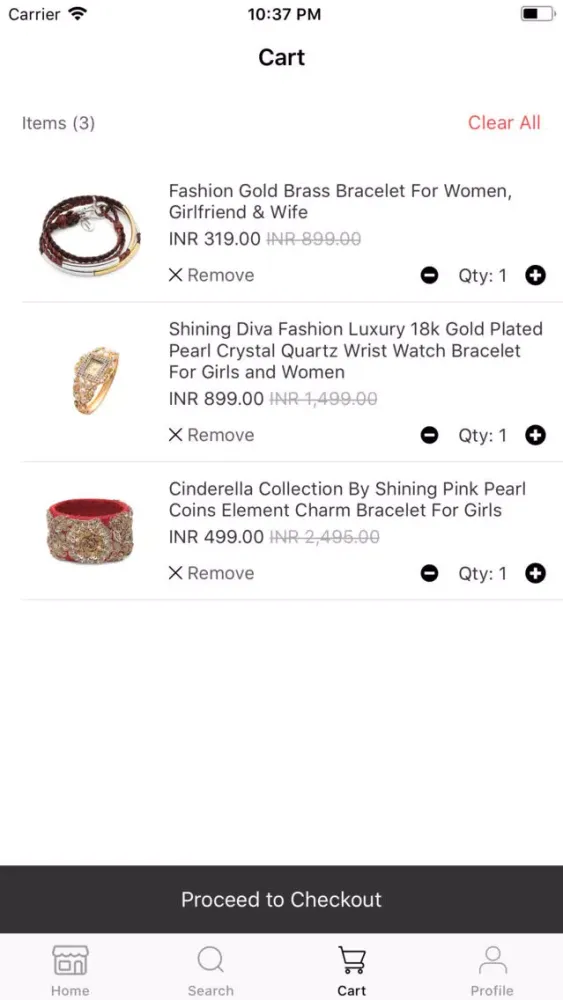Switch to the Search tab

(x=210, y=971)
